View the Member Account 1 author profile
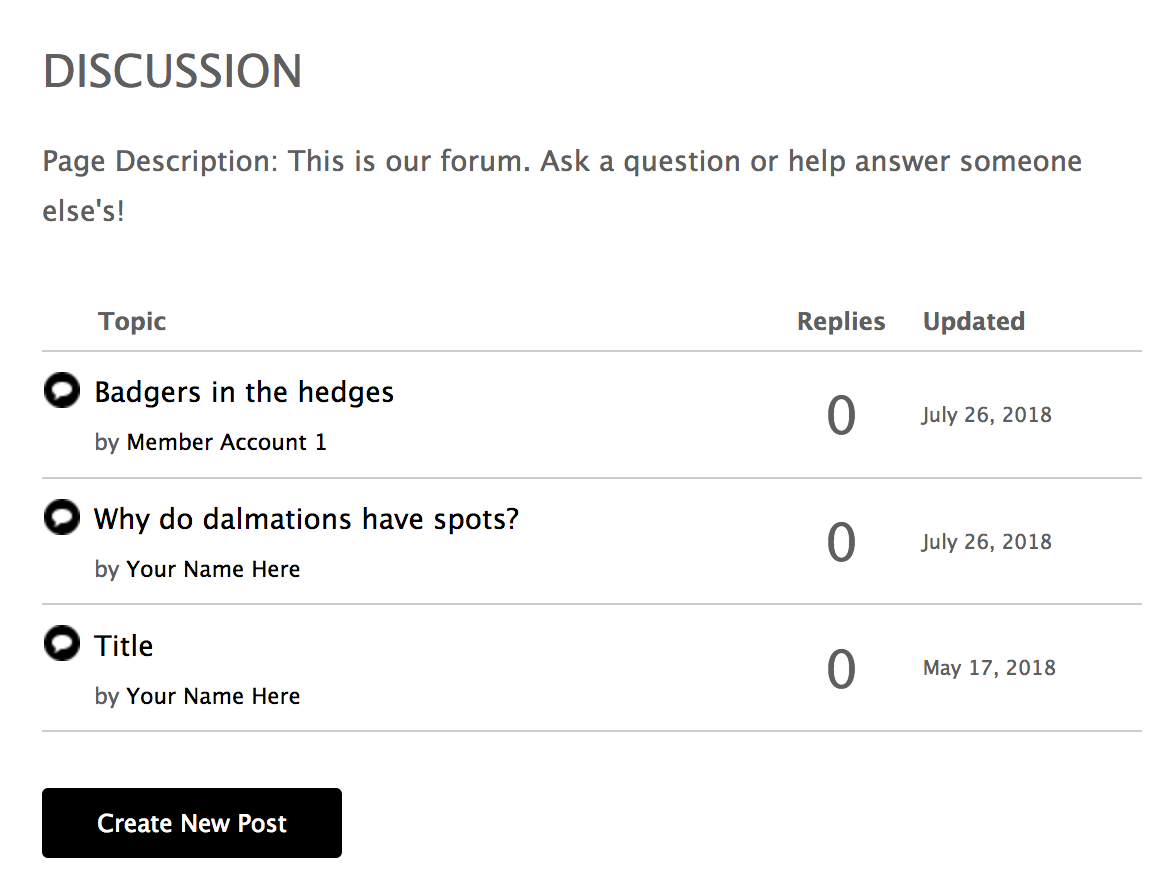1162x890 pixels. pyautogui.click(x=226, y=442)
